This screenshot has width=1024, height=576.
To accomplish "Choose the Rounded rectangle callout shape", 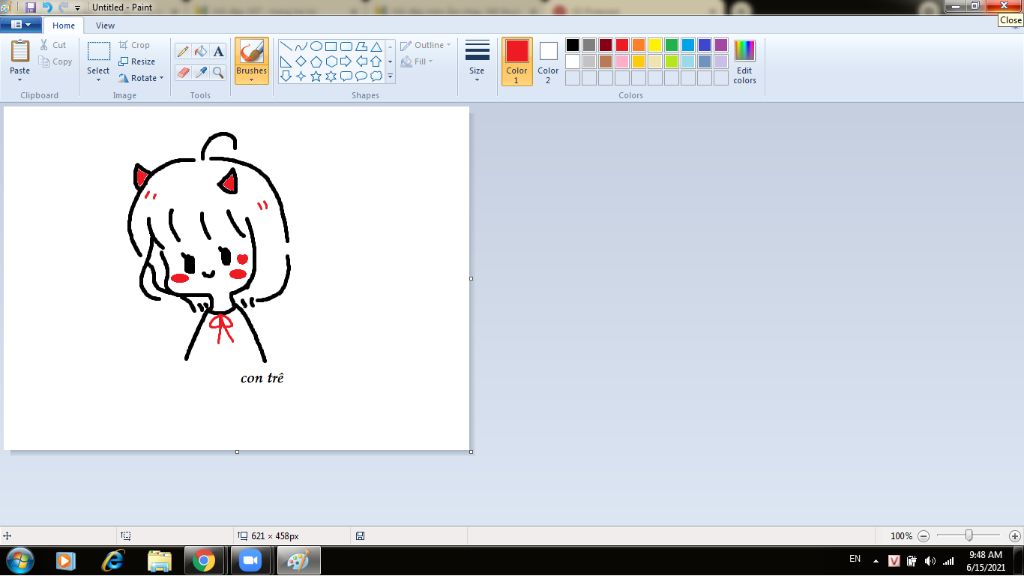I will [x=346, y=76].
